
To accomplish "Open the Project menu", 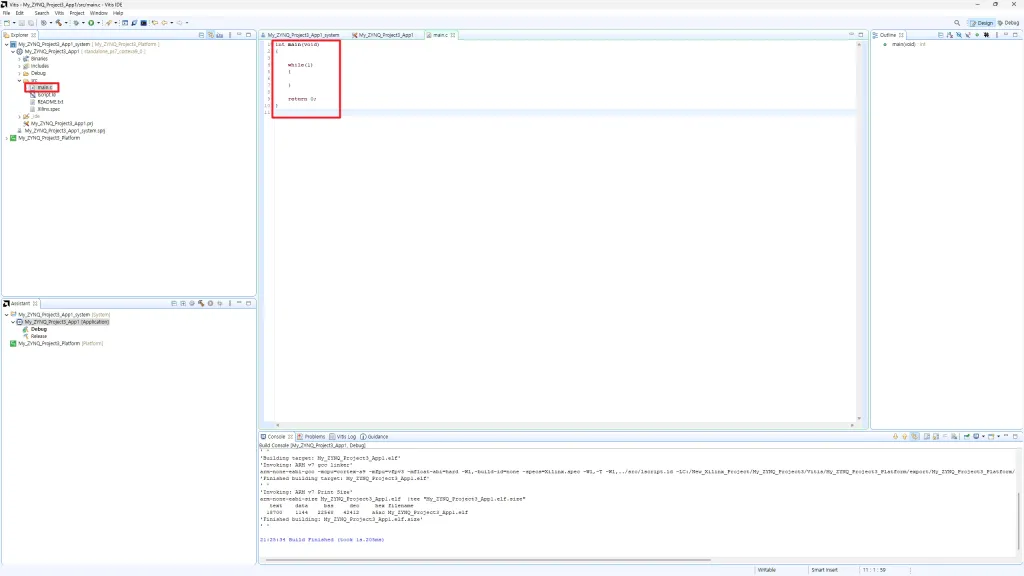I will 77,13.
